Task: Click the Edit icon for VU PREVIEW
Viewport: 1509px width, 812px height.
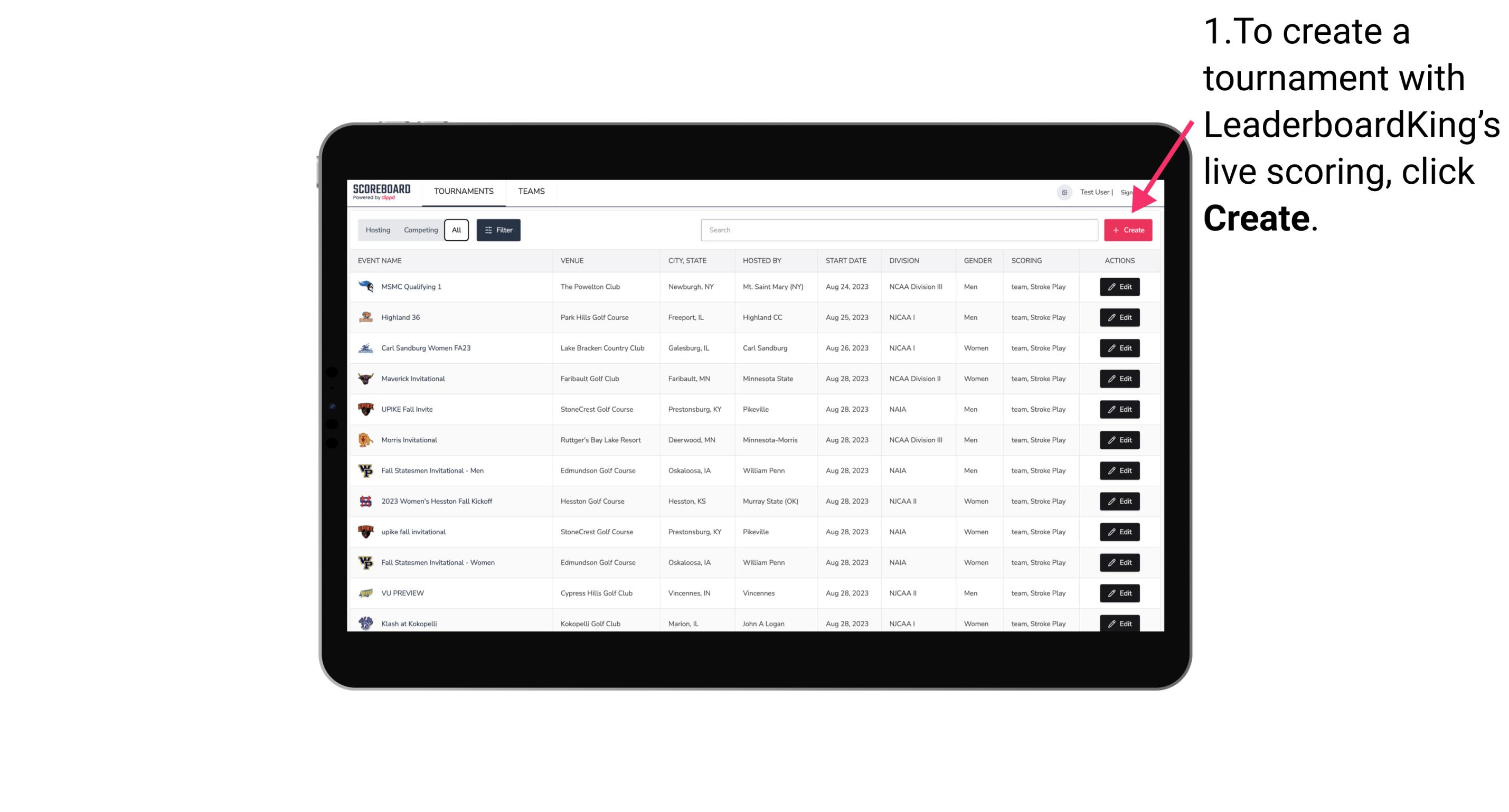Action: pyautogui.click(x=1118, y=593)
